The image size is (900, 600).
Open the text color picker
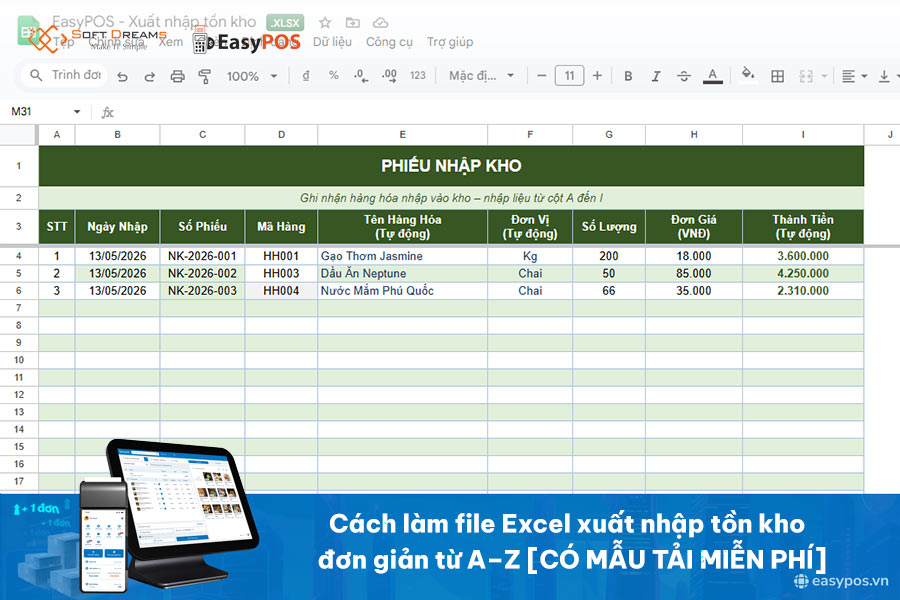(712, 76)
